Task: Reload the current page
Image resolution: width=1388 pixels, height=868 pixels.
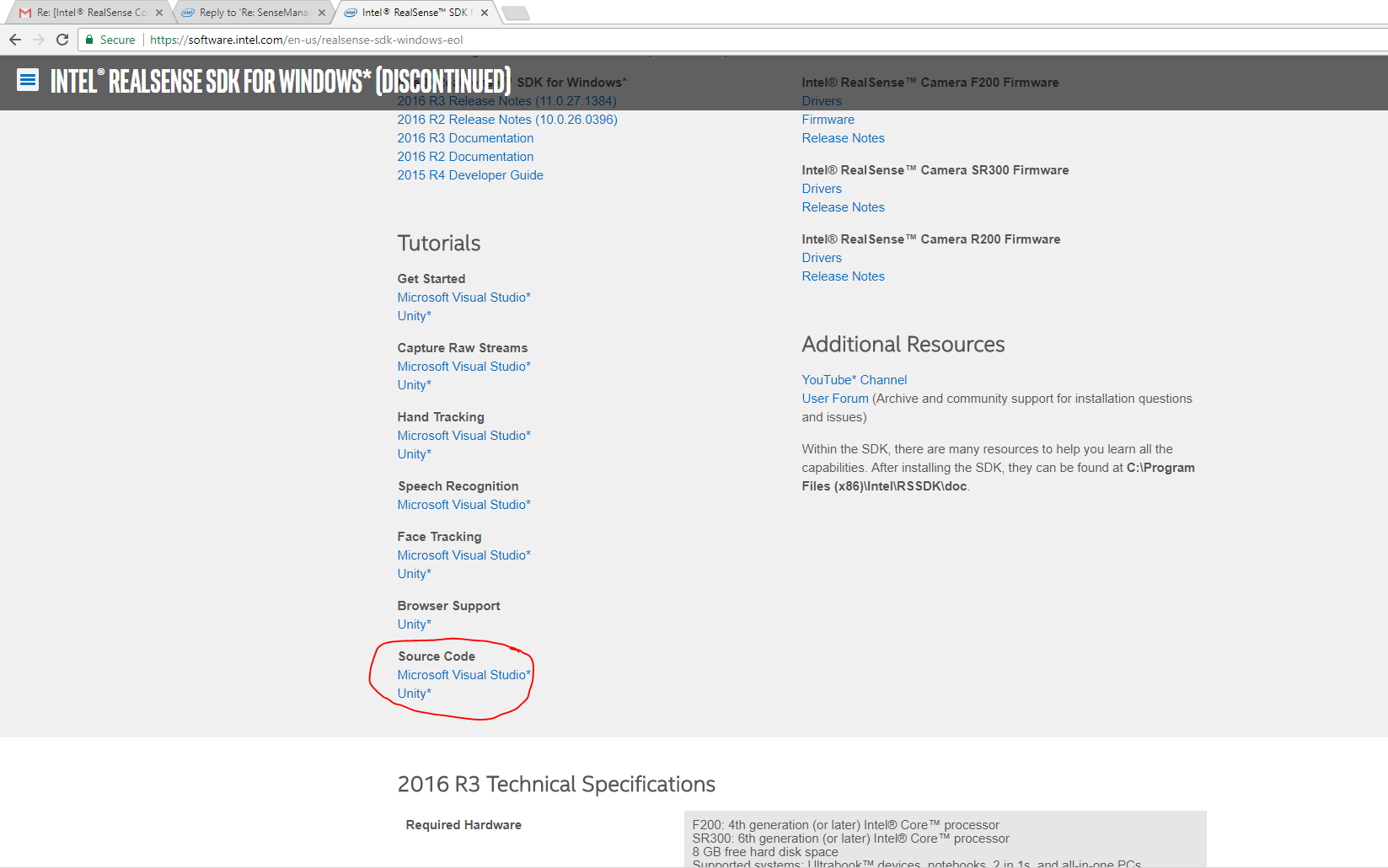Action: tap(62, 40)
